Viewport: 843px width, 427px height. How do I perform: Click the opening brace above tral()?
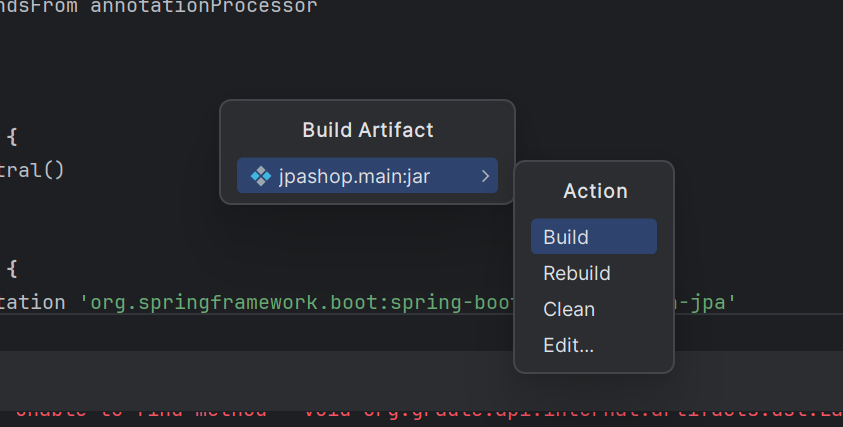tap(12, 136)
